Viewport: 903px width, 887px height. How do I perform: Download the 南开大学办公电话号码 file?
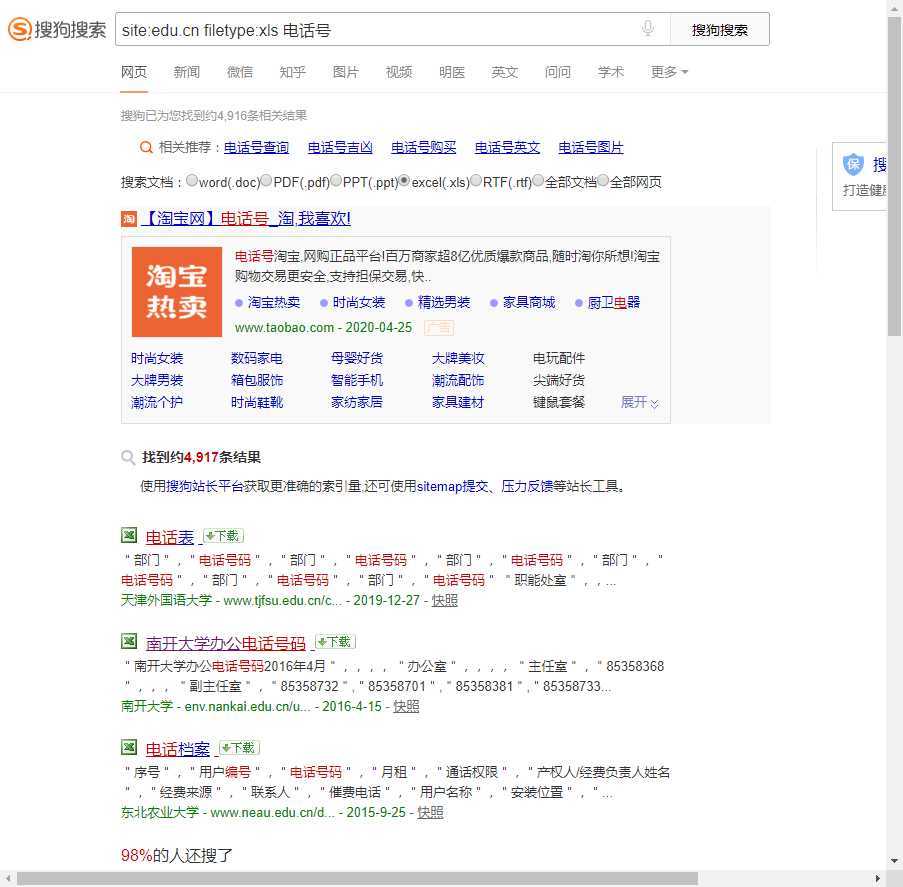335,642
